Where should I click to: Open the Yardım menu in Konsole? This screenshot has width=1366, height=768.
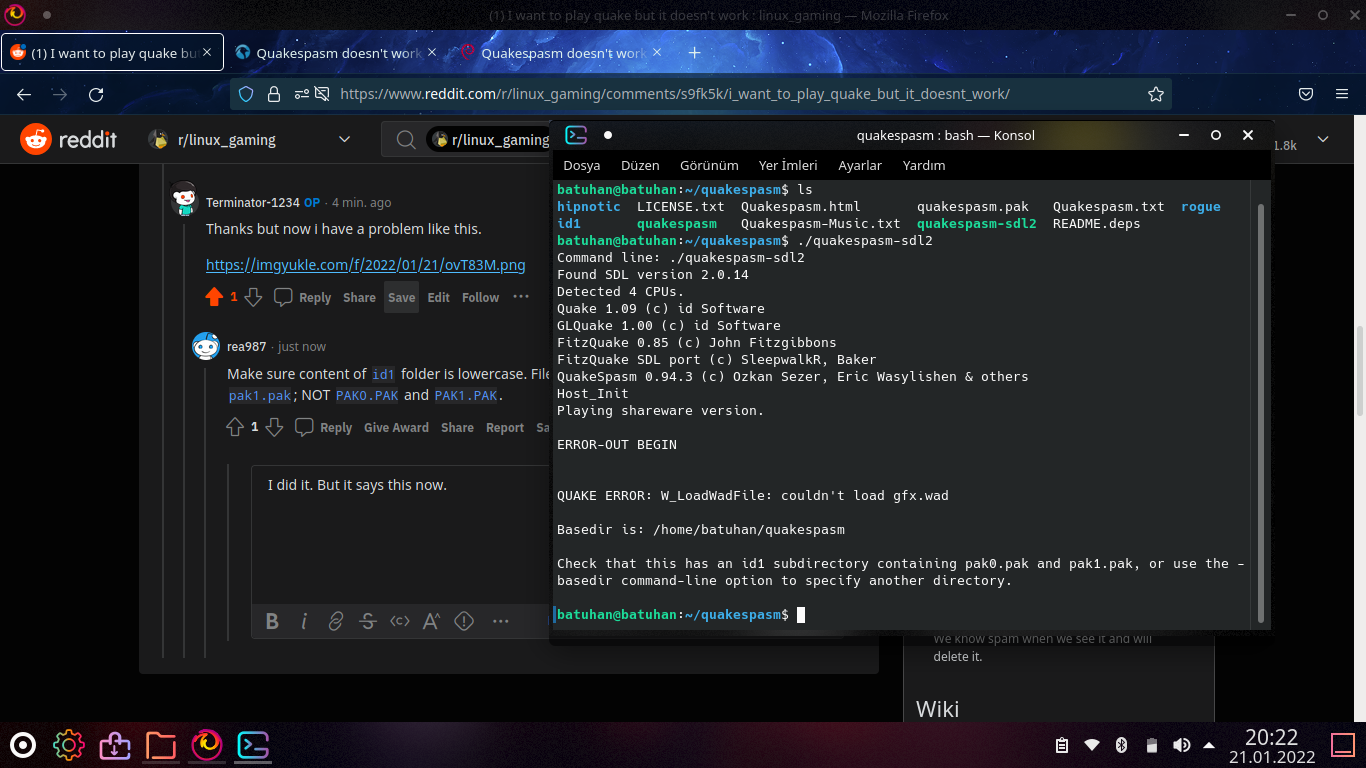pyautogui.click(x=924, y=165)
